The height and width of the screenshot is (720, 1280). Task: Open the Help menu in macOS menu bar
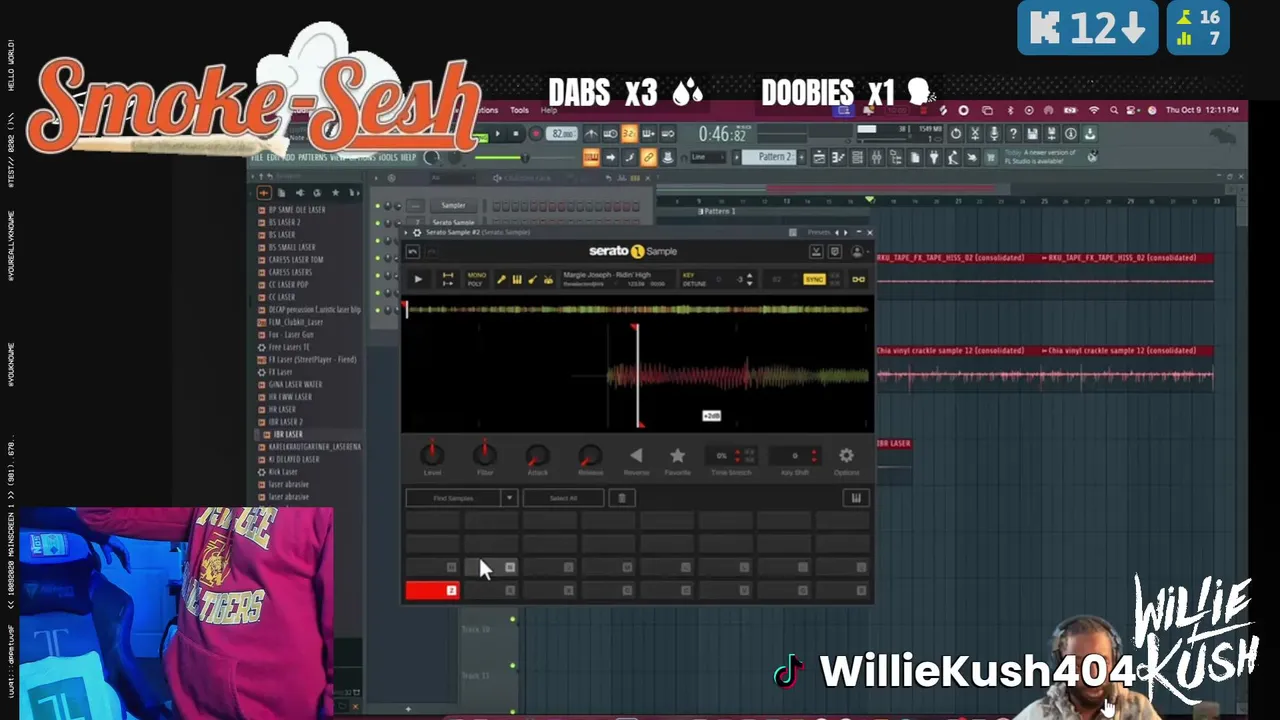(549, 110)
